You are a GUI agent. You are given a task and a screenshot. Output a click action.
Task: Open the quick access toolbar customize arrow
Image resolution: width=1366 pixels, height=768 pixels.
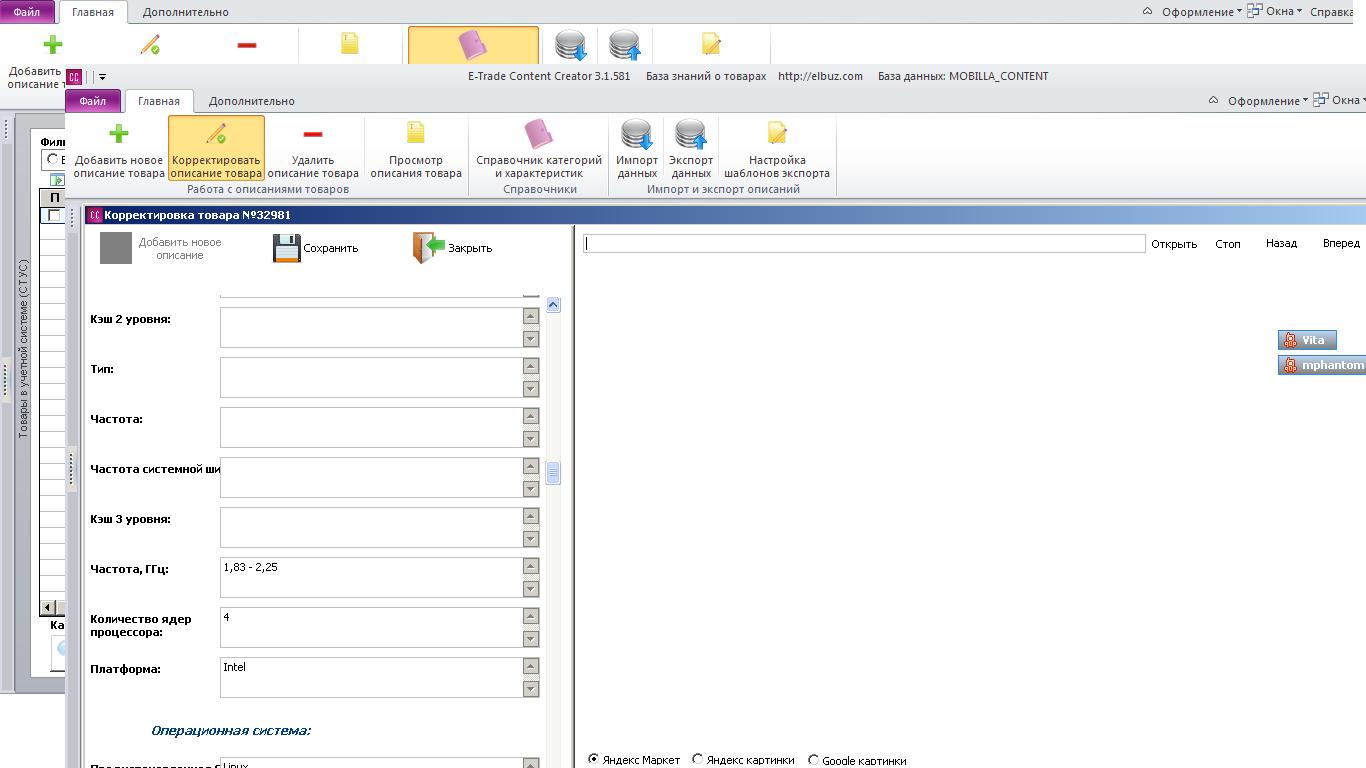(102, 77)
